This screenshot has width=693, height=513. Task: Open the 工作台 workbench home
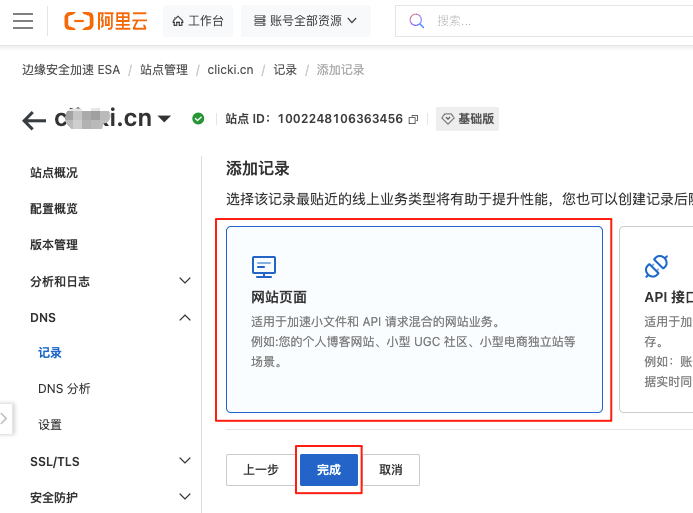[198, 21]
